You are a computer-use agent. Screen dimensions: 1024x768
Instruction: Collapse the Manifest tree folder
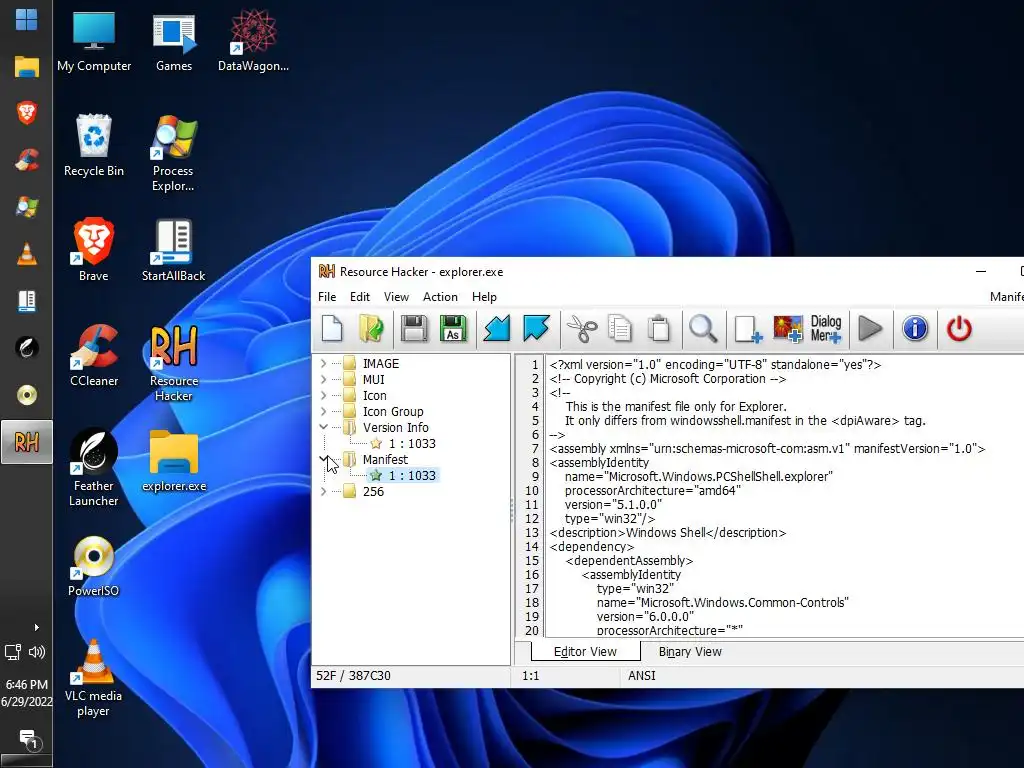tap(323, 459)
